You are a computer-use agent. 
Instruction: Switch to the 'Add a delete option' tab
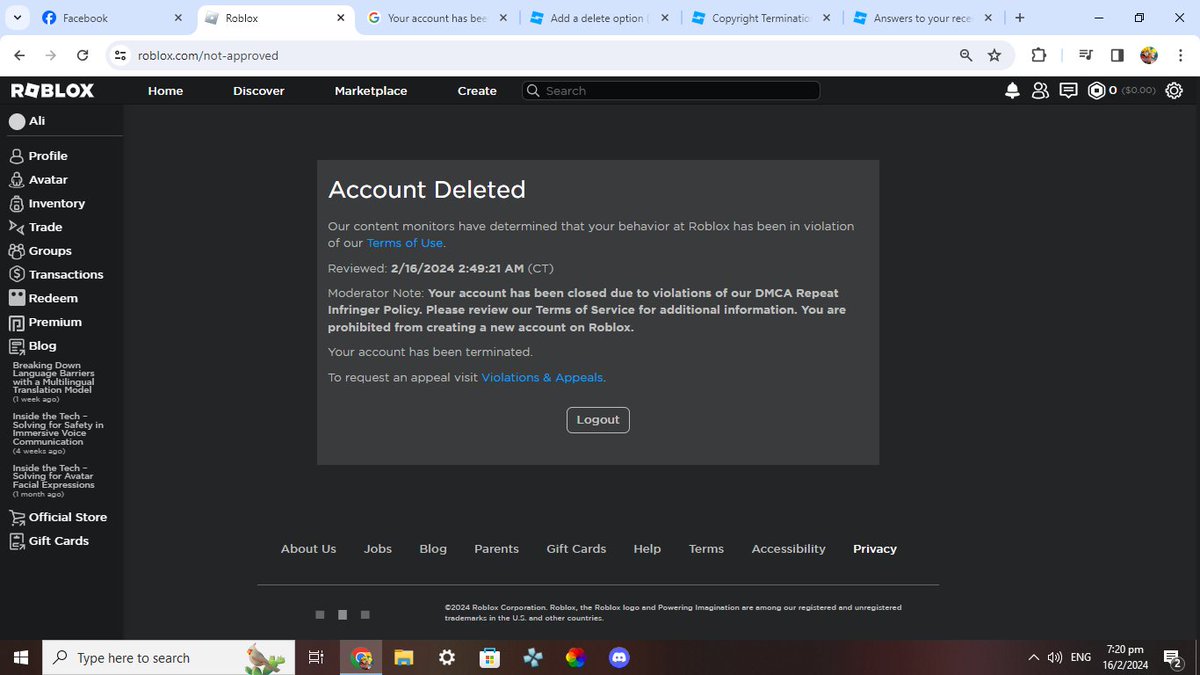[x=599, y=18]
